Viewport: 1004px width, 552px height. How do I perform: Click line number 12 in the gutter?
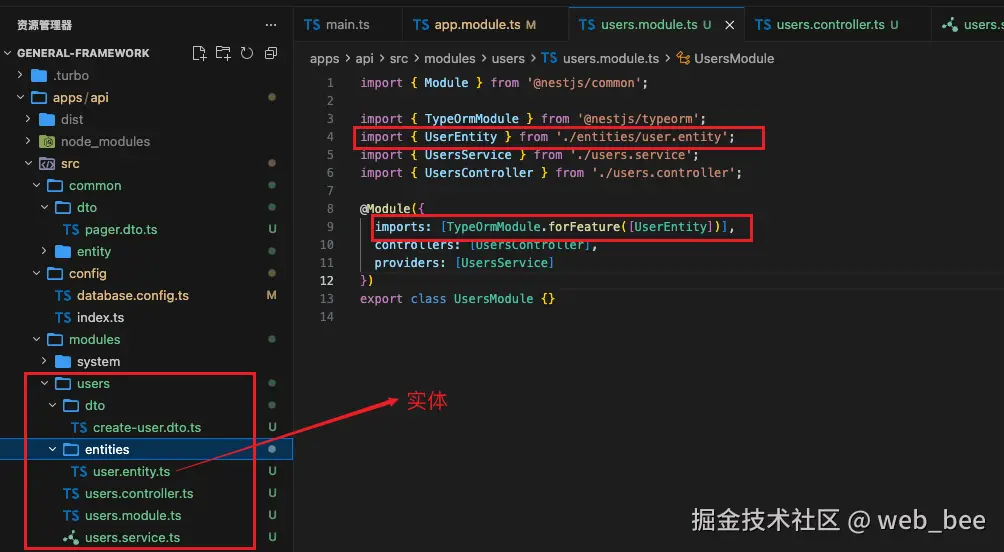[327, 280]
